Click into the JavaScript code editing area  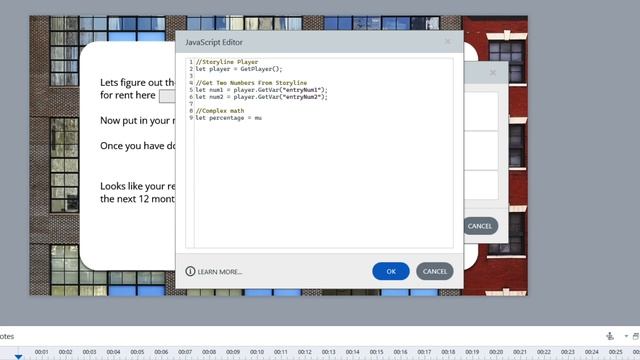tap(319, 153)
